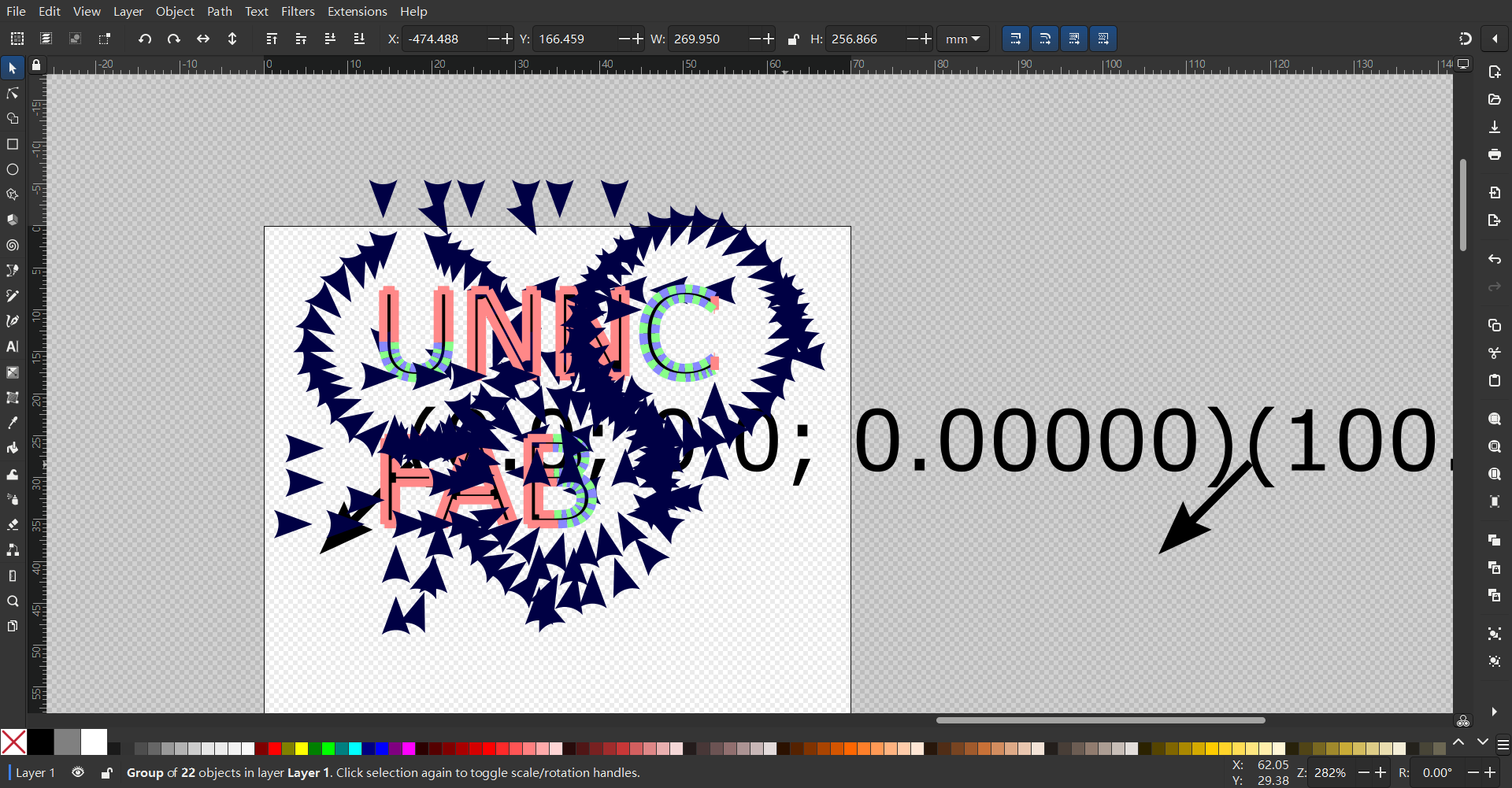This screenshot has width=1512, height=788.
Task: Open the Path menu
Action: pos(220,11)
